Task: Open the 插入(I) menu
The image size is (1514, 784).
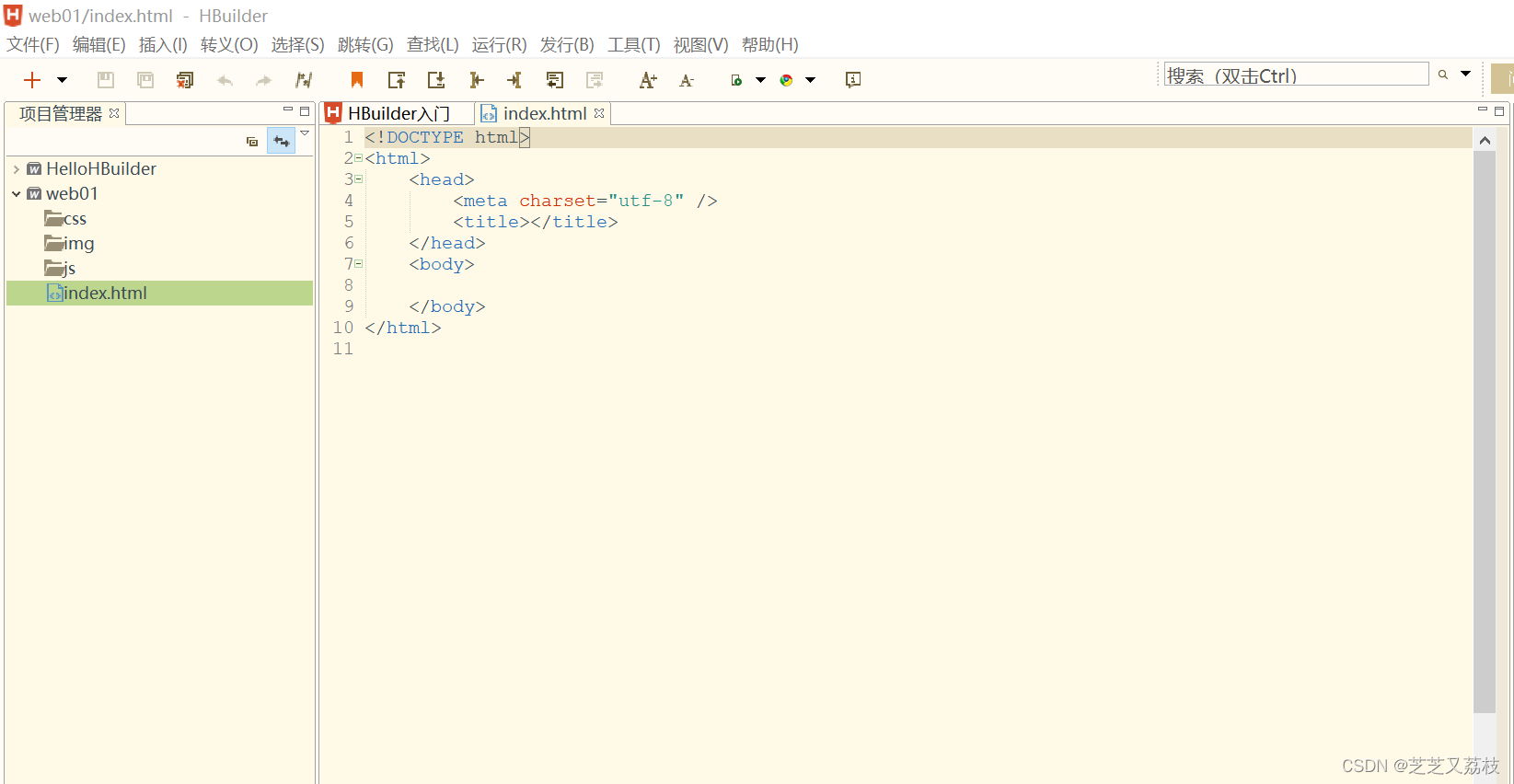Action: (163, 45)
